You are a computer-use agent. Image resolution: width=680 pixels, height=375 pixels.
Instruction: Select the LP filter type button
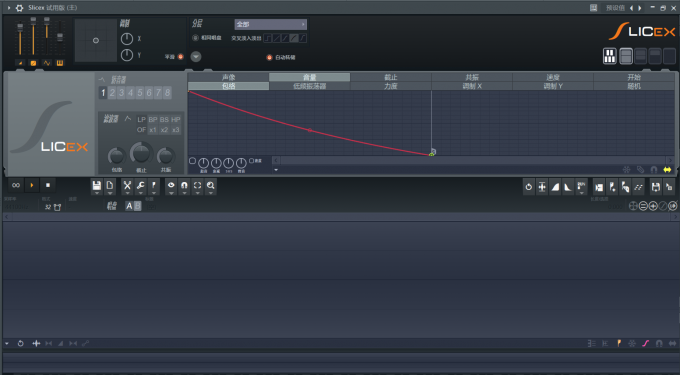(141, 120)
